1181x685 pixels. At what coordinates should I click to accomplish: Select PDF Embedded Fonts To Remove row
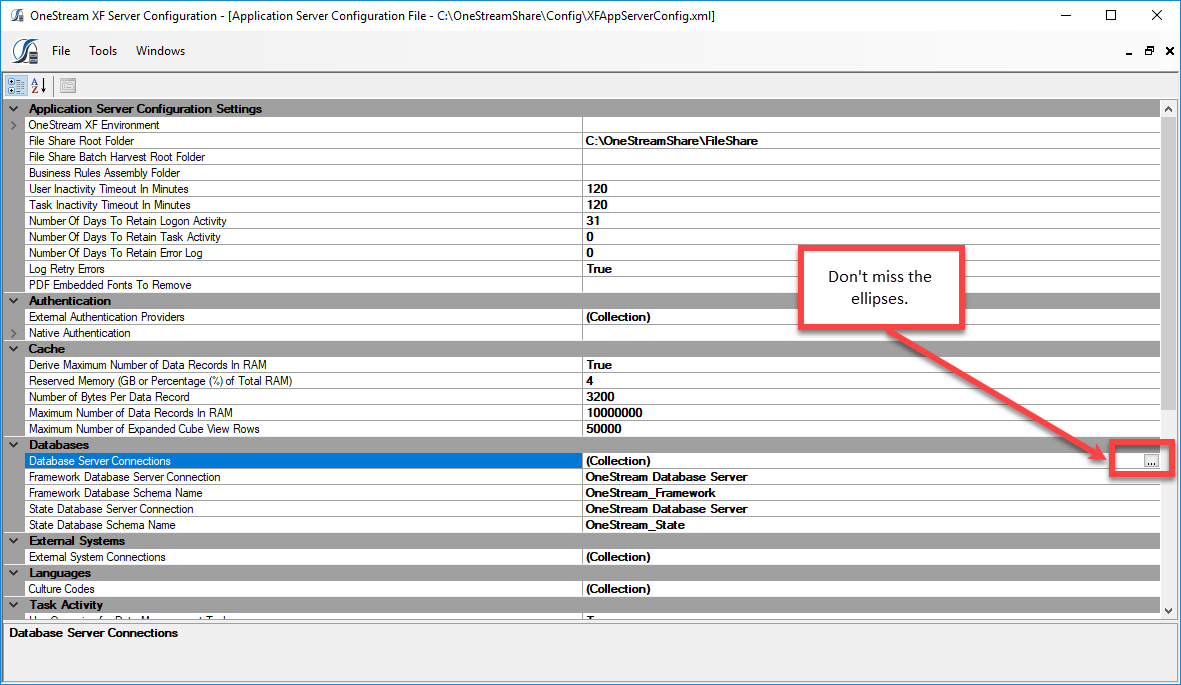(x=593, y=285)
